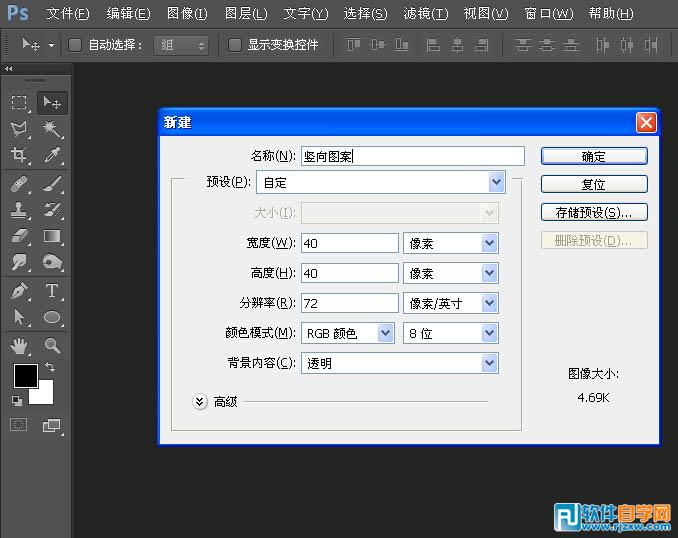Viewport: 678px width, 538px height.
Task: Toggle Quick Mask mode
Action: [x=19, y=425]
